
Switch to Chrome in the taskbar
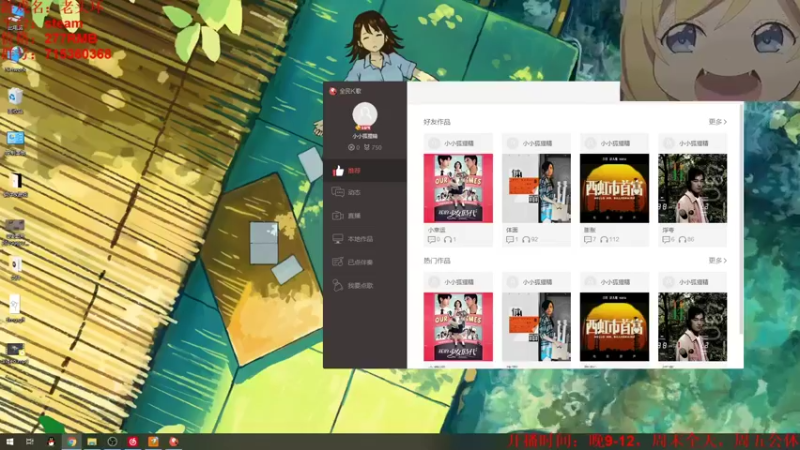click(x=71, y=442)
